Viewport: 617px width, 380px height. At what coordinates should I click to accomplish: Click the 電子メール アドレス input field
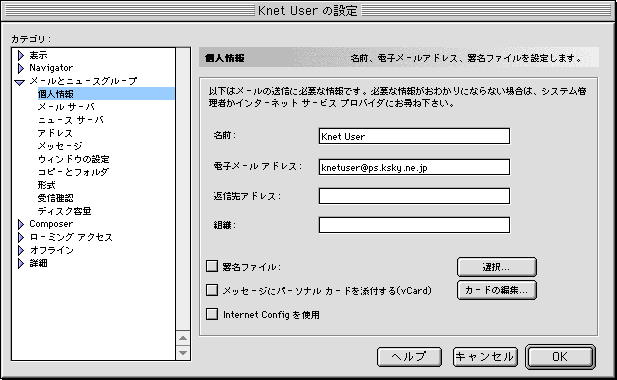[414, 167]
